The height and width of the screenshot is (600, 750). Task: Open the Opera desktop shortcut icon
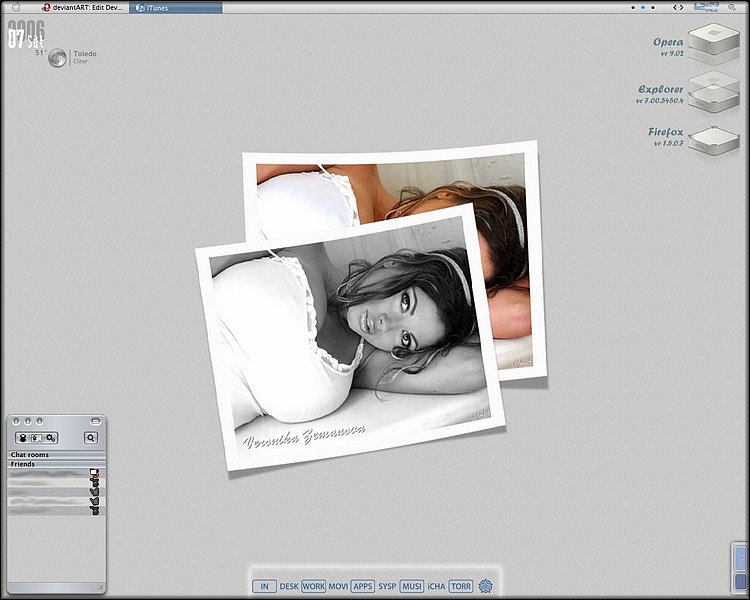(x=713, y=43)
